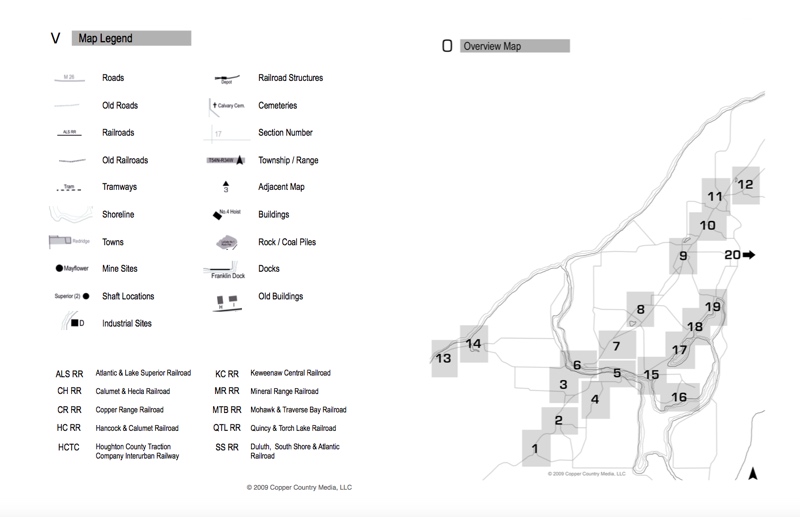
Task: Click the number 20 map reference
Action: coord(733,255)
